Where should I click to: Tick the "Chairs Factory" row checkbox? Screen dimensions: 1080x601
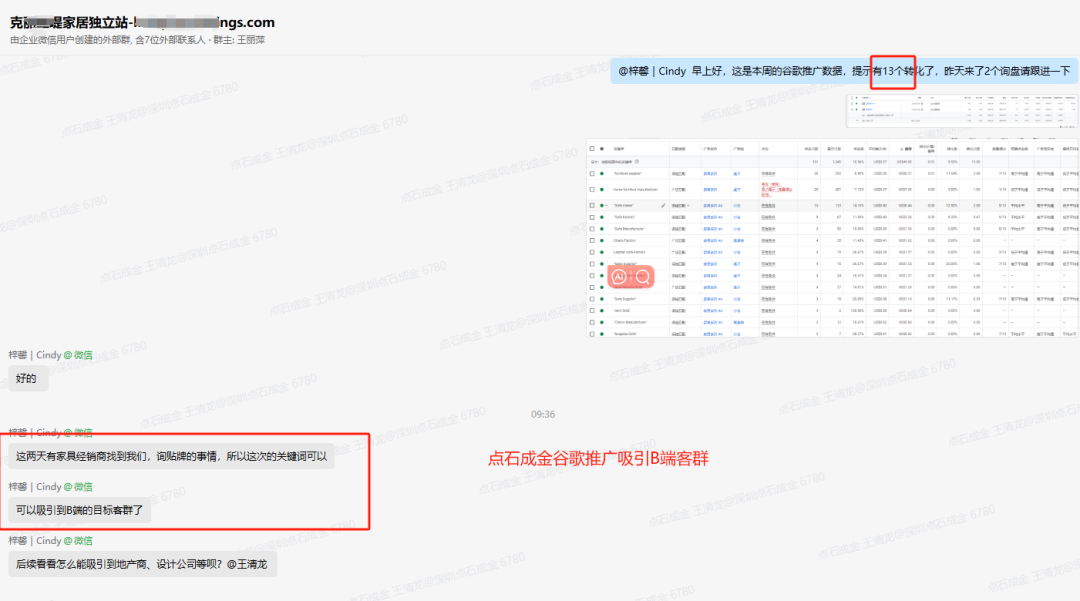tap(592, 240)
